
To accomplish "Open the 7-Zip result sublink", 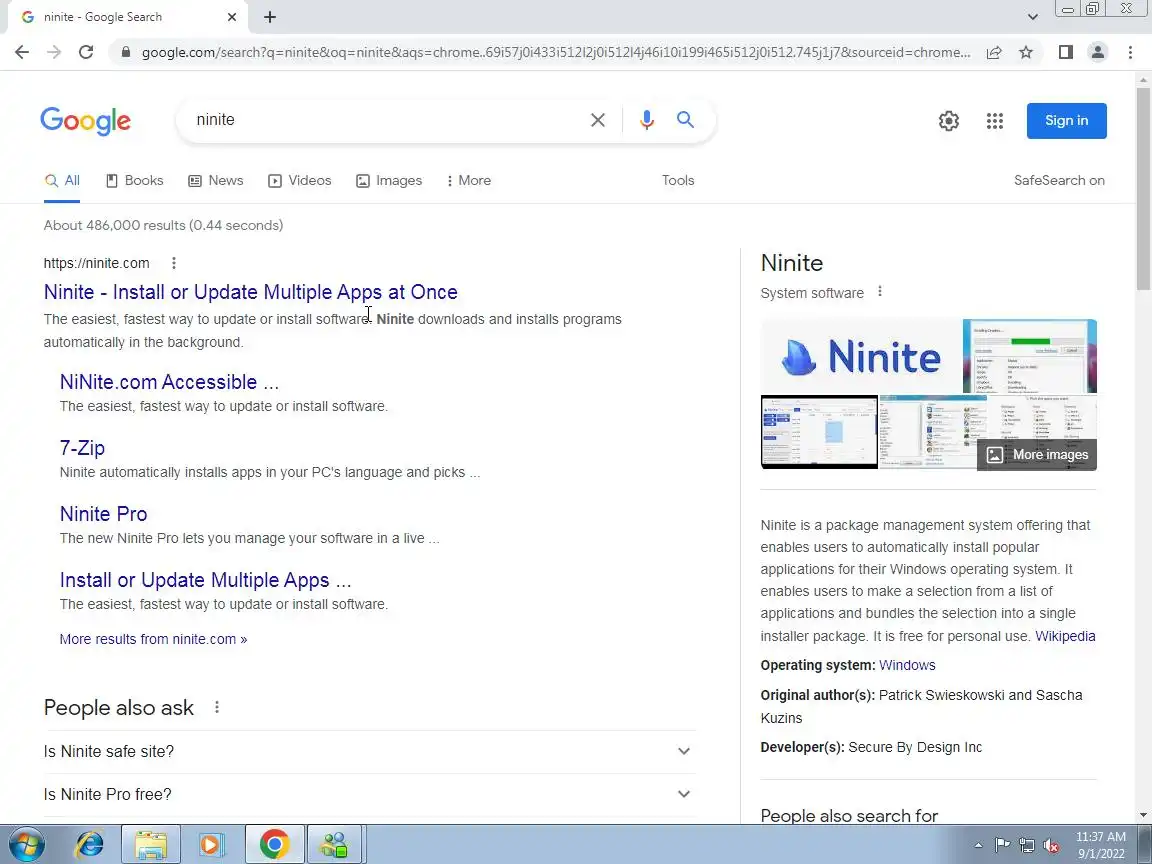I will pyautogui.click(x=82, y=448).
